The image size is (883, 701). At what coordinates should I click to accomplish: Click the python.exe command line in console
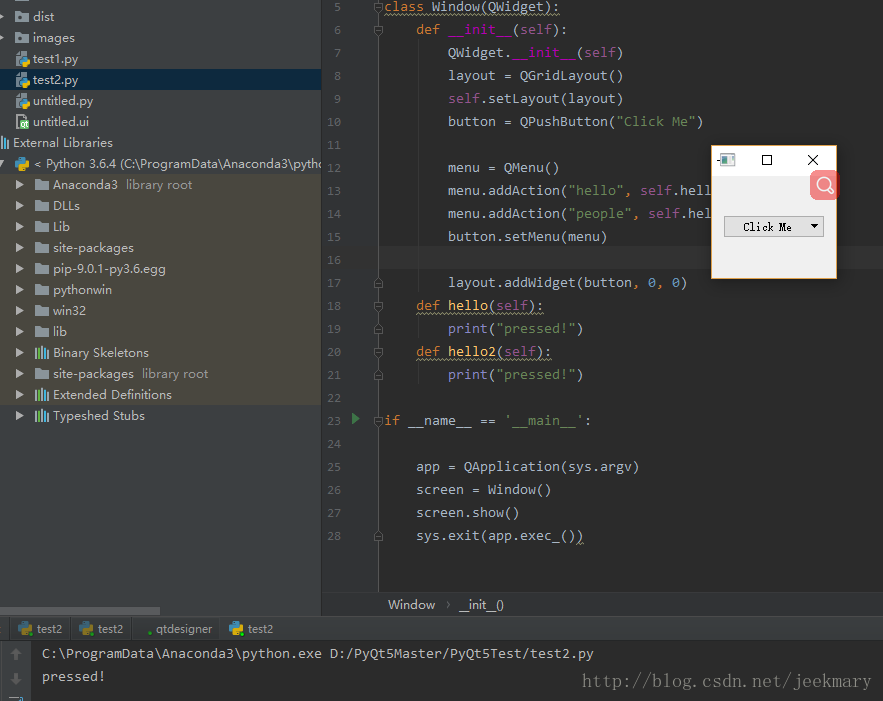coord(318,654)
